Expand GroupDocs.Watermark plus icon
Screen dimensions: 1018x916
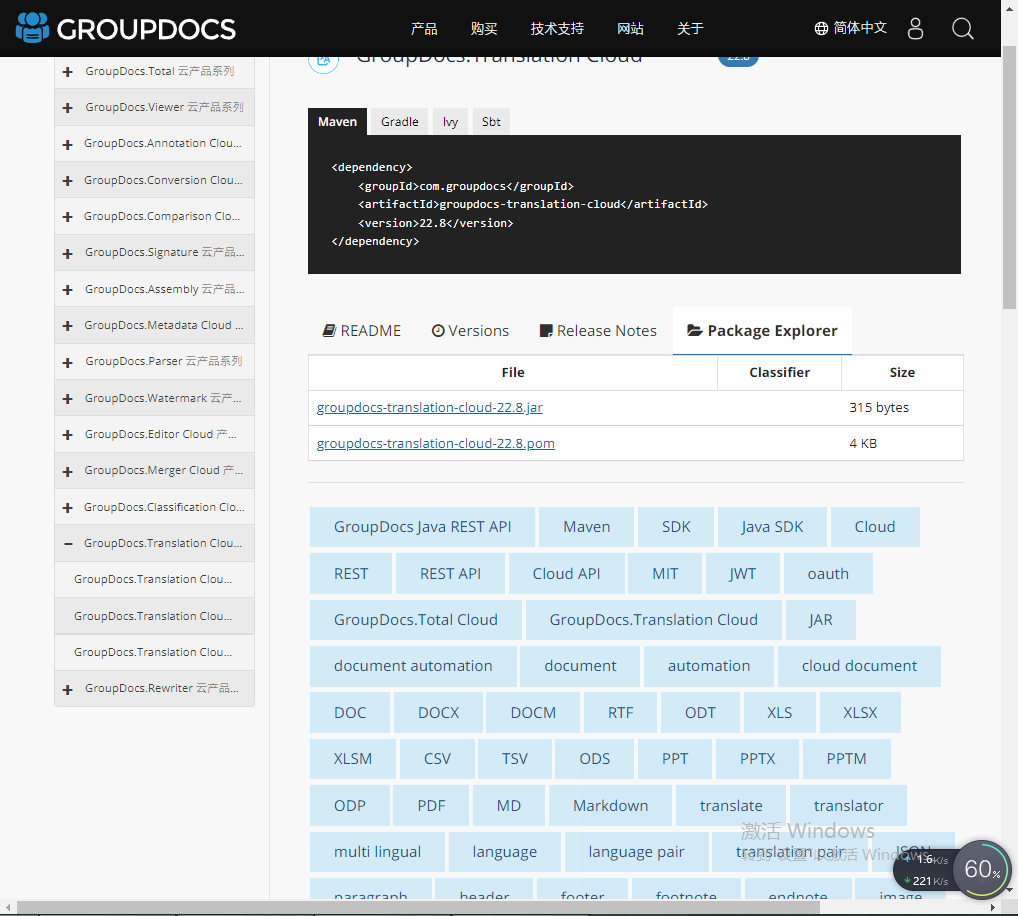[68, 399]
